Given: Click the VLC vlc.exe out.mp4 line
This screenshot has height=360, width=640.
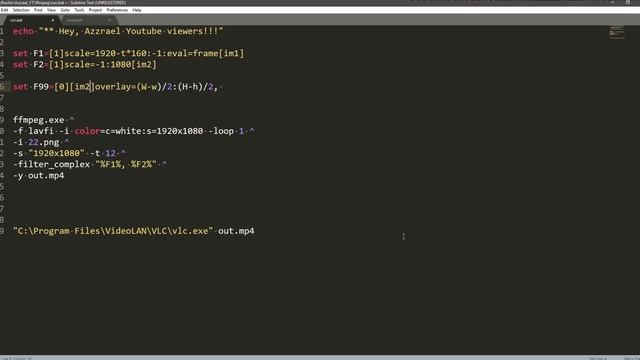Looking at the screenshot, I should (133, 231).
